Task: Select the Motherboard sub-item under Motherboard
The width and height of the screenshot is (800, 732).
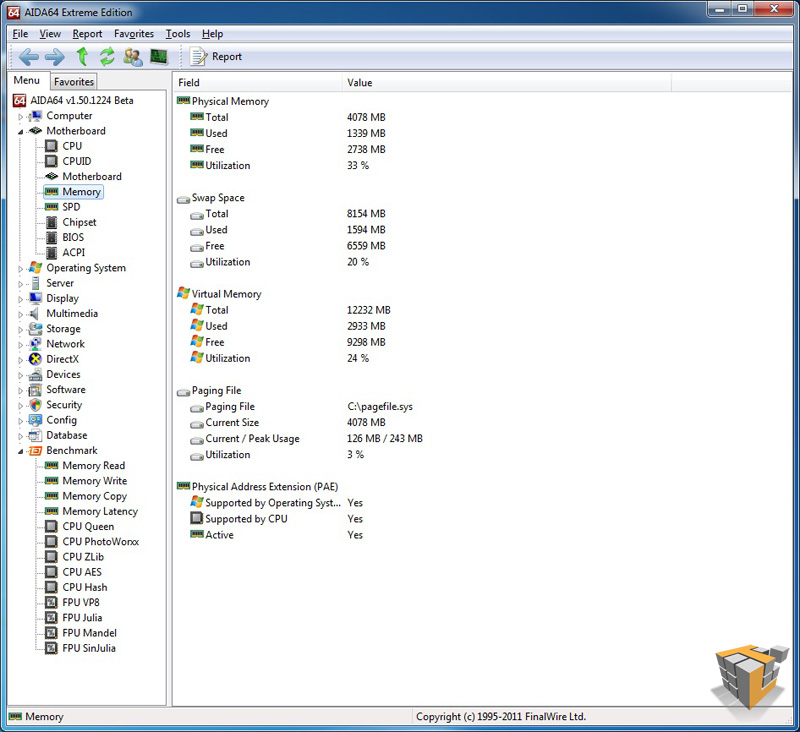Action: pyautogui.click(x=84, y=176)
